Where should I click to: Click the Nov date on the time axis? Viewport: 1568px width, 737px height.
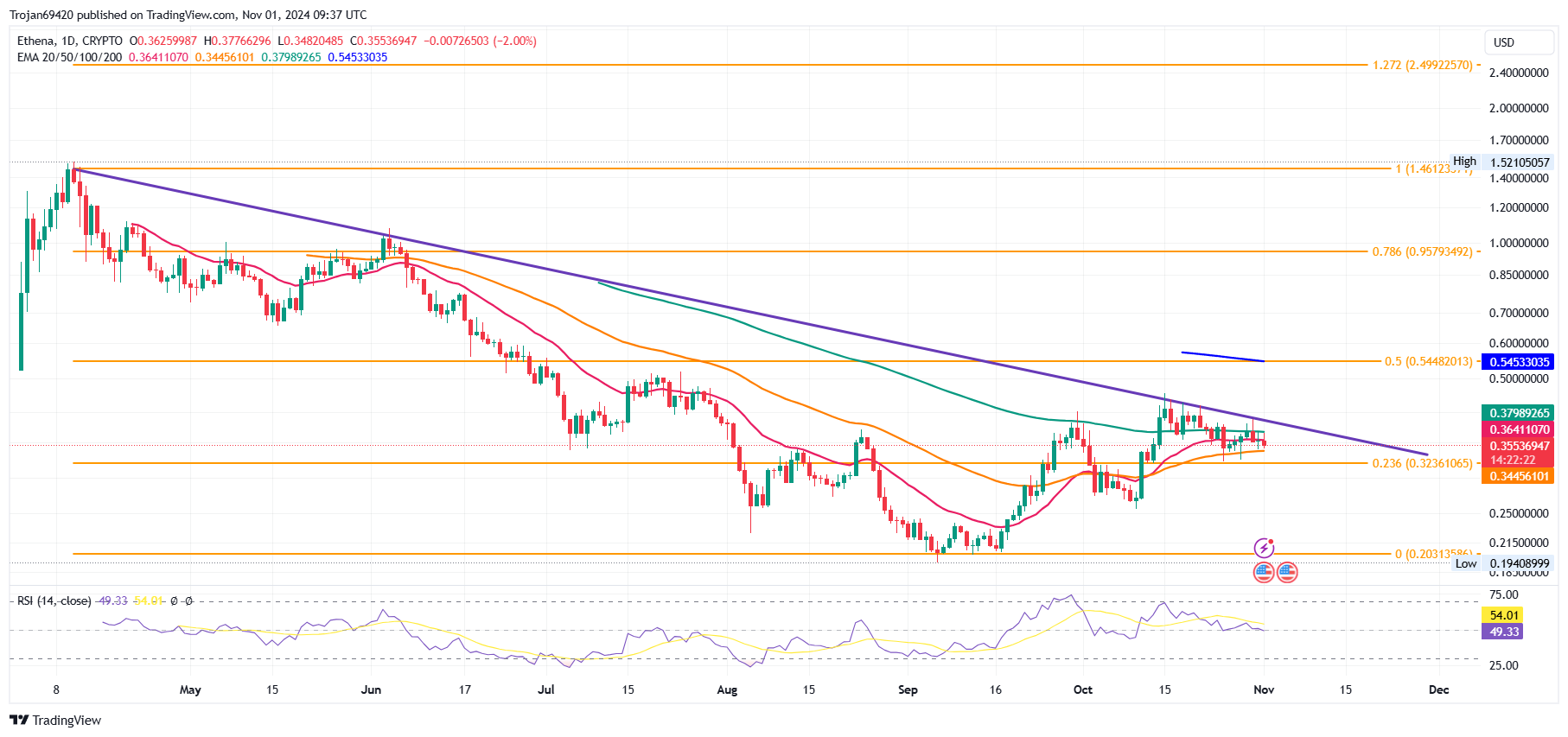coord(1264,689)
